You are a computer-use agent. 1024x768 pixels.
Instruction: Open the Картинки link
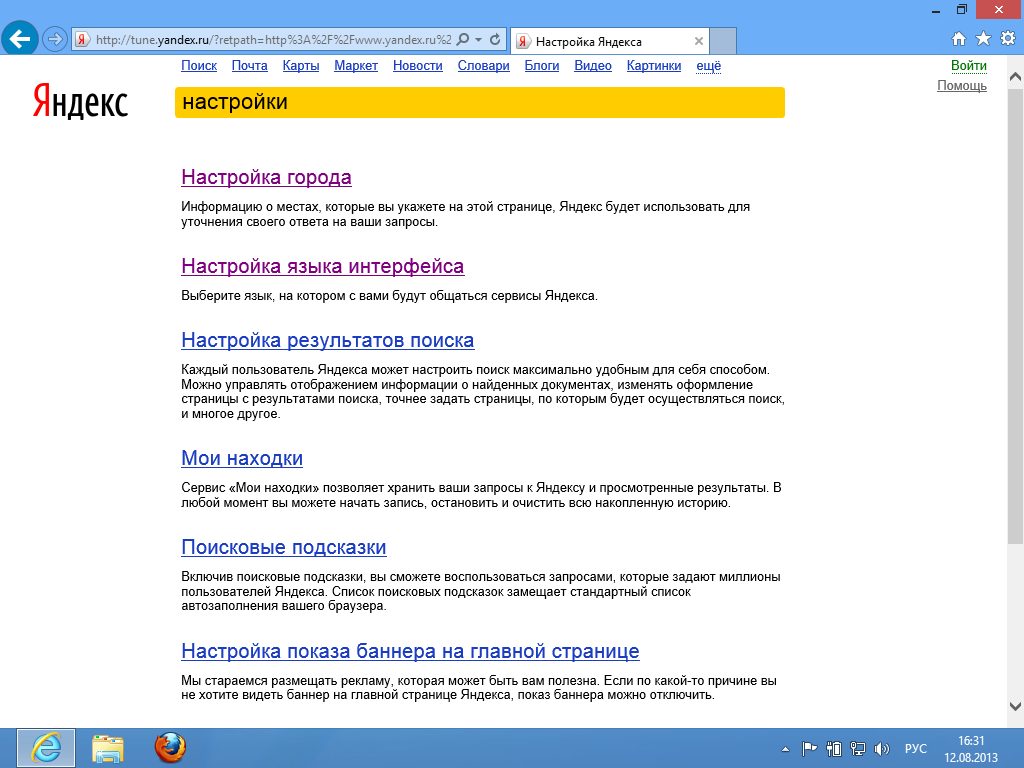coord(654,65)
